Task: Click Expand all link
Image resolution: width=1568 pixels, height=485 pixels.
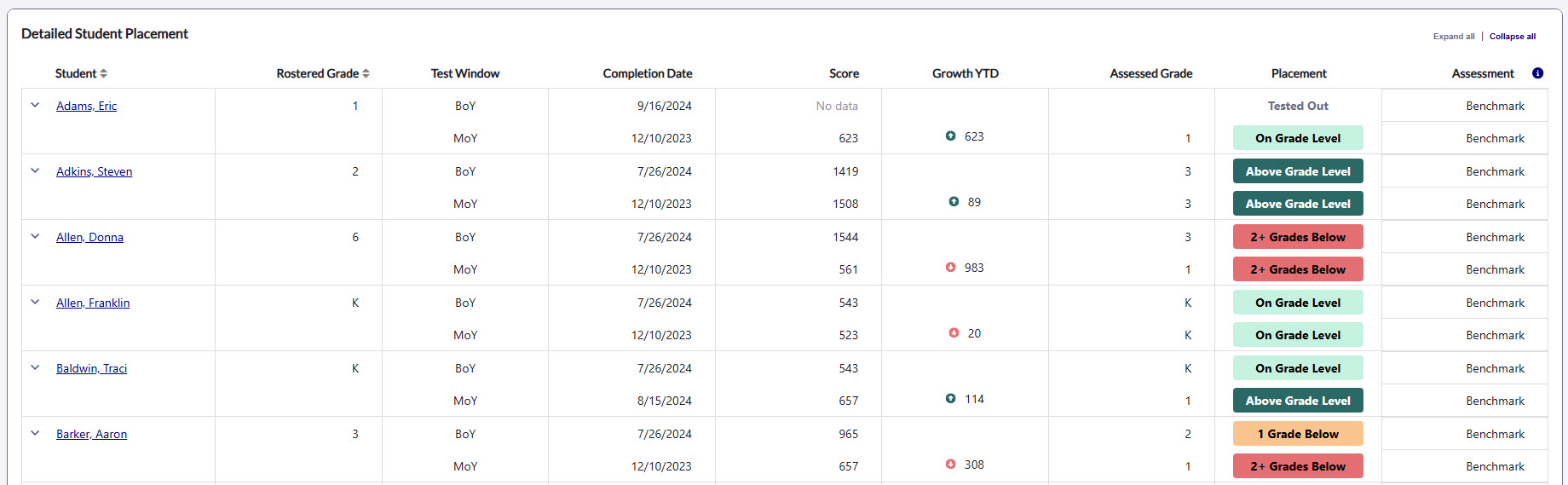Action: (1453, 37)
